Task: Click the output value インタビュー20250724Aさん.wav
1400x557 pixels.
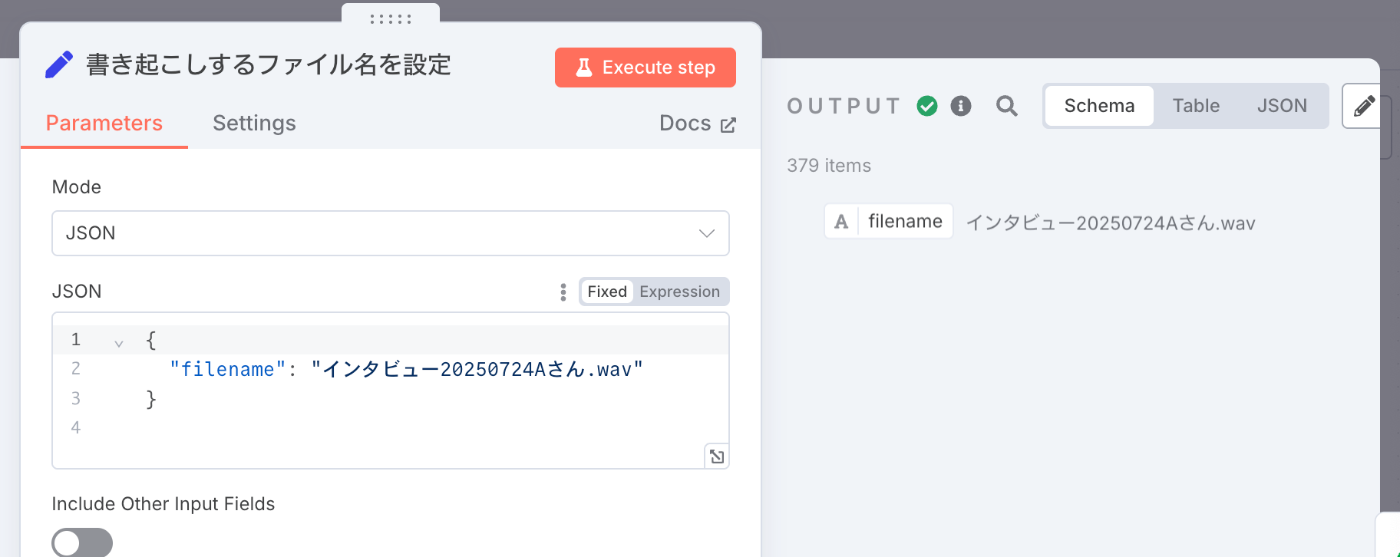Action: pos(1110,223)
